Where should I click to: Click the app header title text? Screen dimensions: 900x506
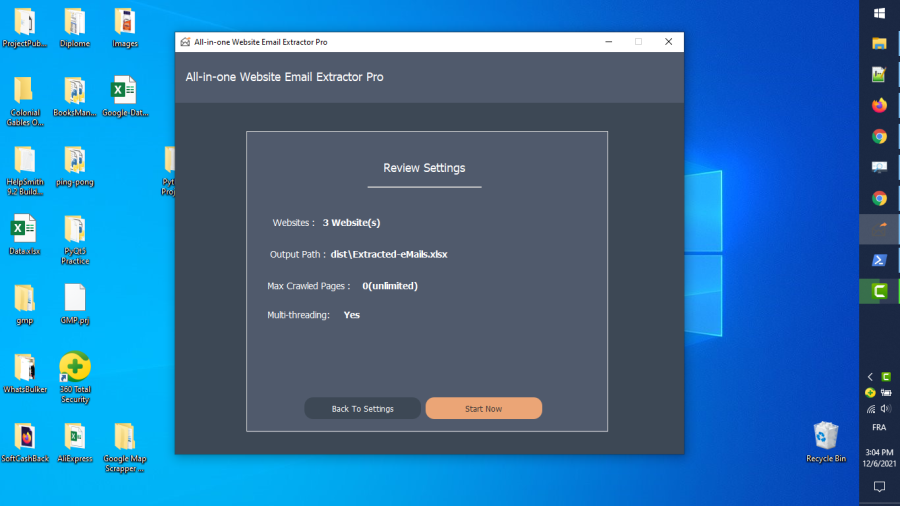pyautogui.click(x=284, y=77)
